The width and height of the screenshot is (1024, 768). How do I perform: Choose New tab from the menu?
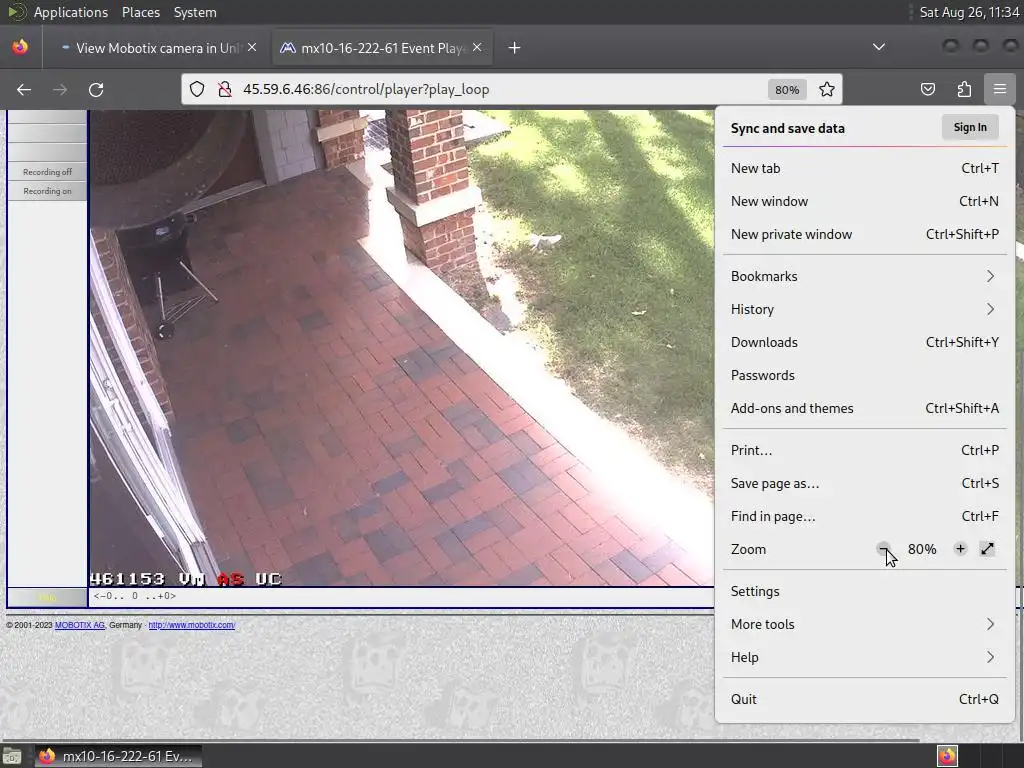click(x=865, y=168)
